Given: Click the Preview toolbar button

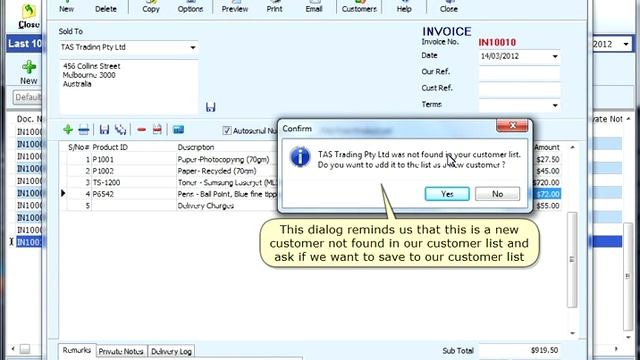Looking at the screenshot, I should click(235, 7).
